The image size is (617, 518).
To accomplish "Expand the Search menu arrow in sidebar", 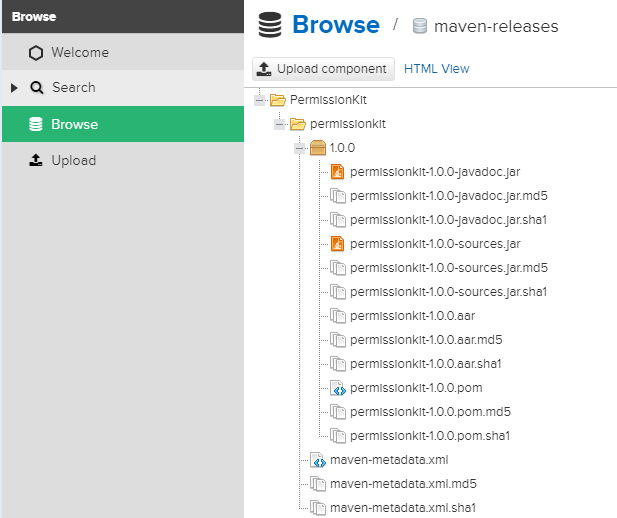I will click(x=14, y=88).
